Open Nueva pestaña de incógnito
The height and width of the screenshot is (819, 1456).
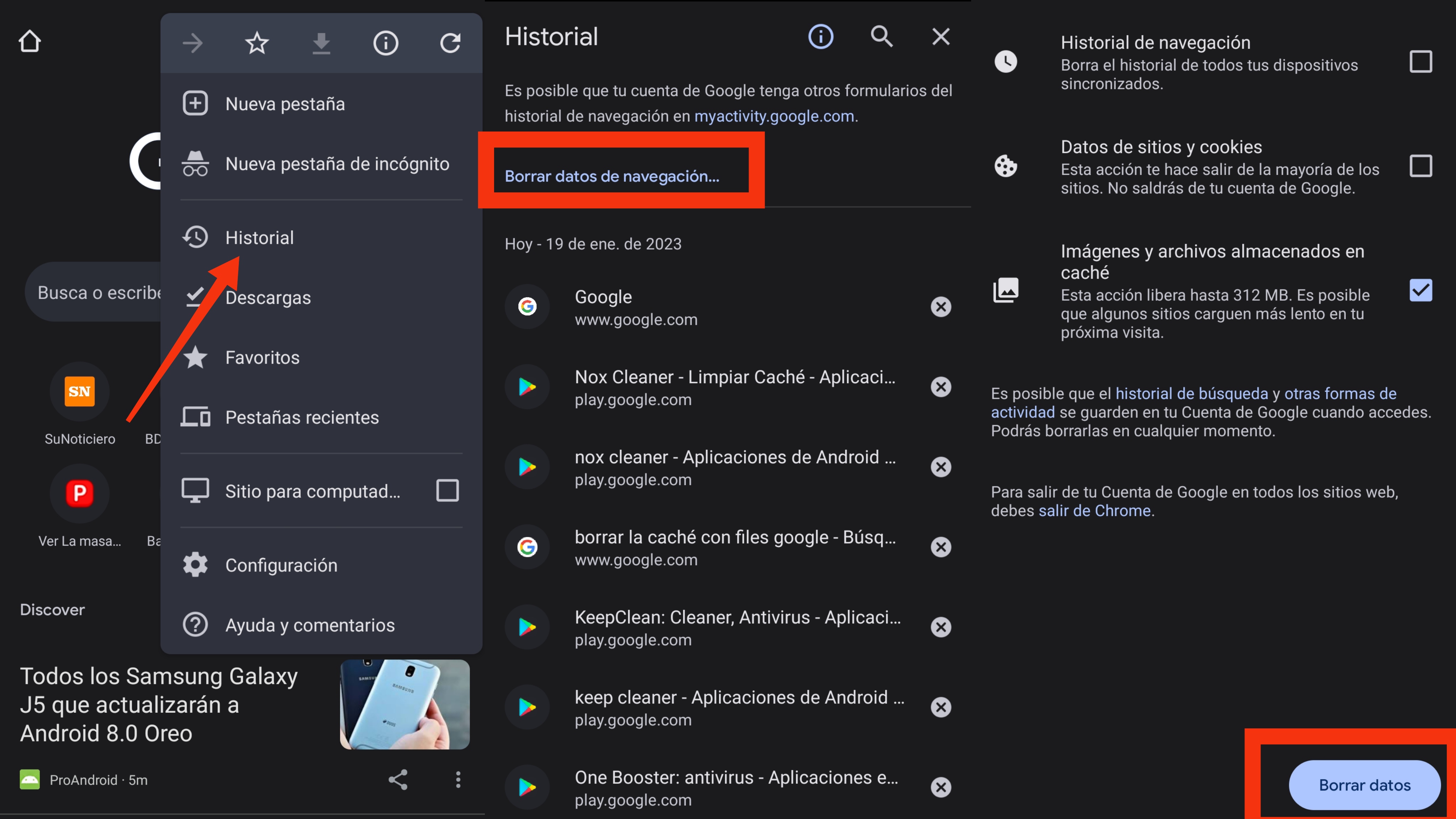[321, 164]
